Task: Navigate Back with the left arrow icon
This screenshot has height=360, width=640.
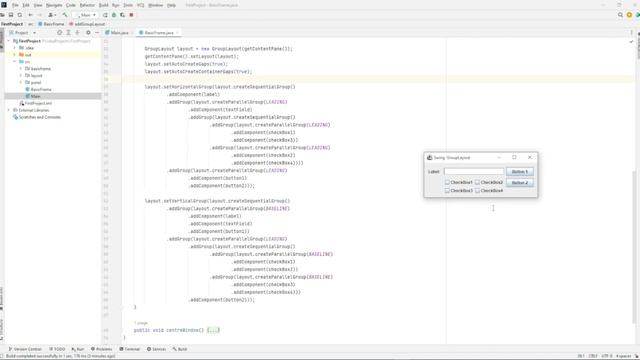Action: click(x=31, y=15)
